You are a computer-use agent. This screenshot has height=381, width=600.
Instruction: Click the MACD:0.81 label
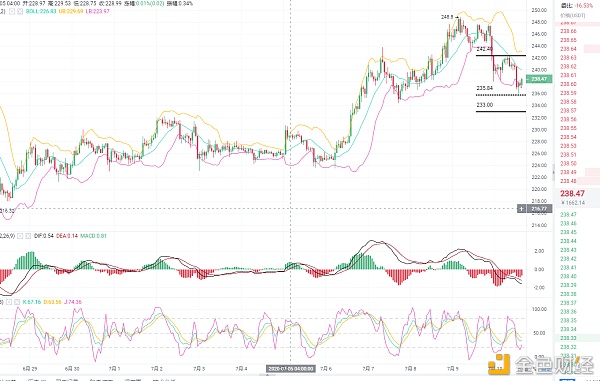click(93, 236)
